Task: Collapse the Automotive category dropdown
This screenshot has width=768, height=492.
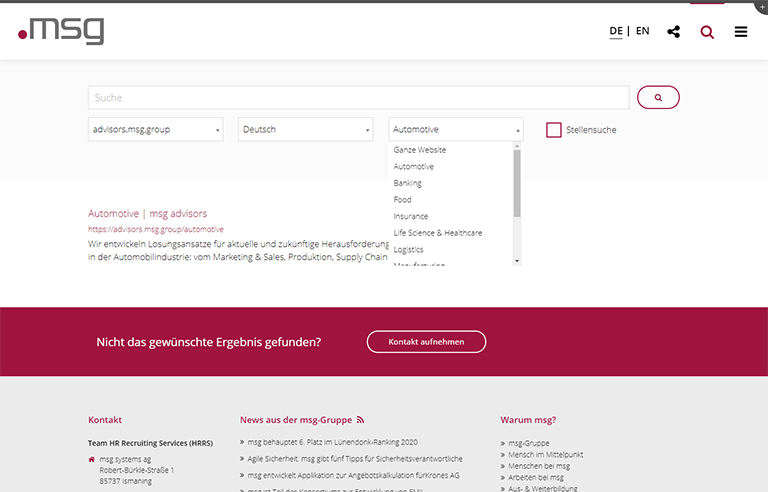Action: (456, 129)
